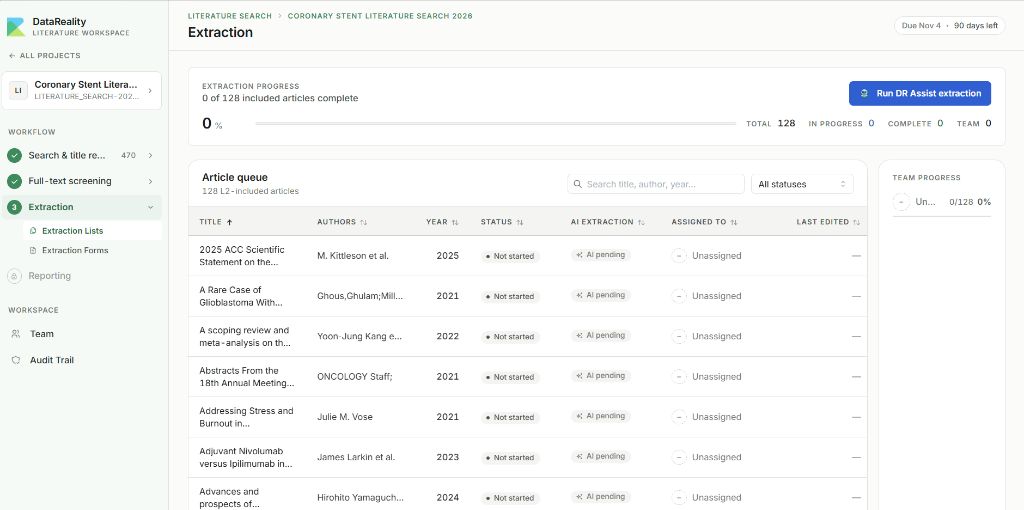Click the DataReality logo icon
1024x510 pixels.
16,27
